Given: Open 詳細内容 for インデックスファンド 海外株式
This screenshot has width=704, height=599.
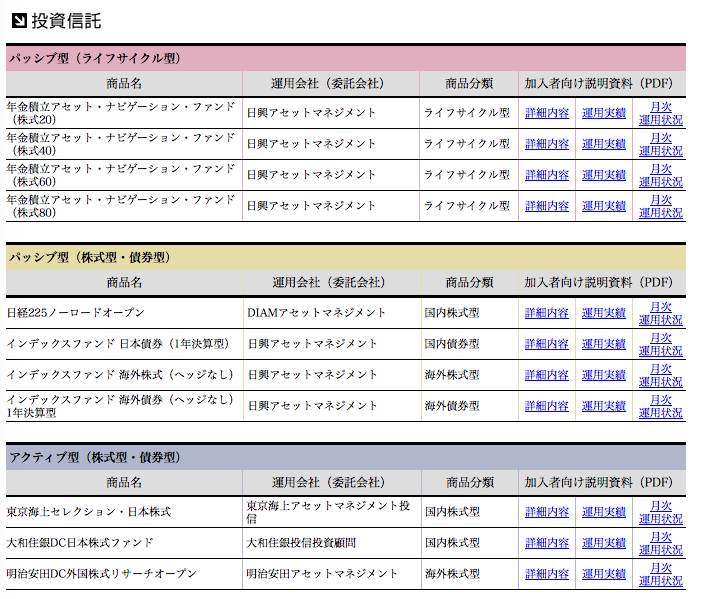Looking at the screenshot, I should [547, 375].
